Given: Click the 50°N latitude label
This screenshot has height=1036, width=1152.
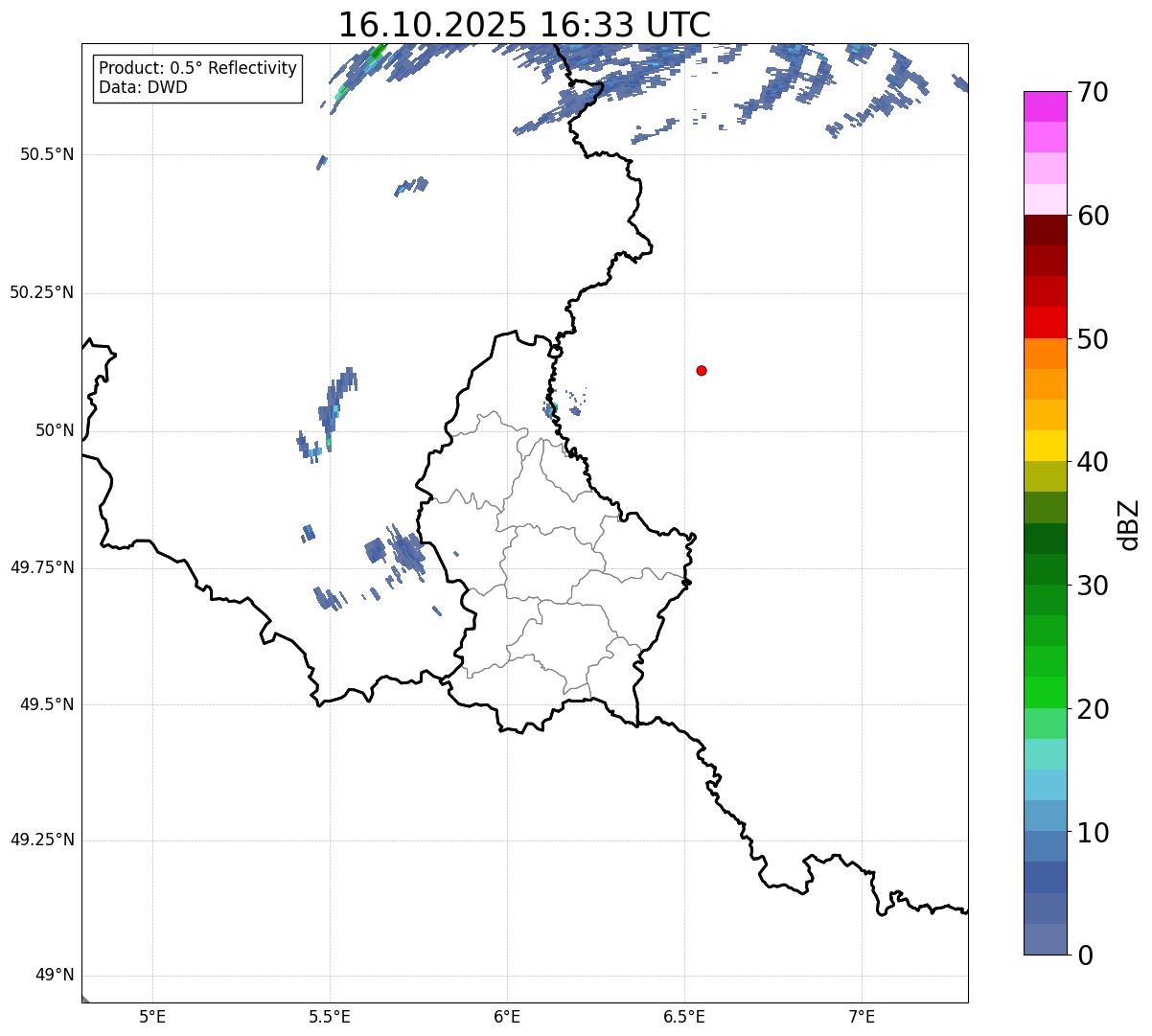Looking at the screenshot, I should pos(55,430).
